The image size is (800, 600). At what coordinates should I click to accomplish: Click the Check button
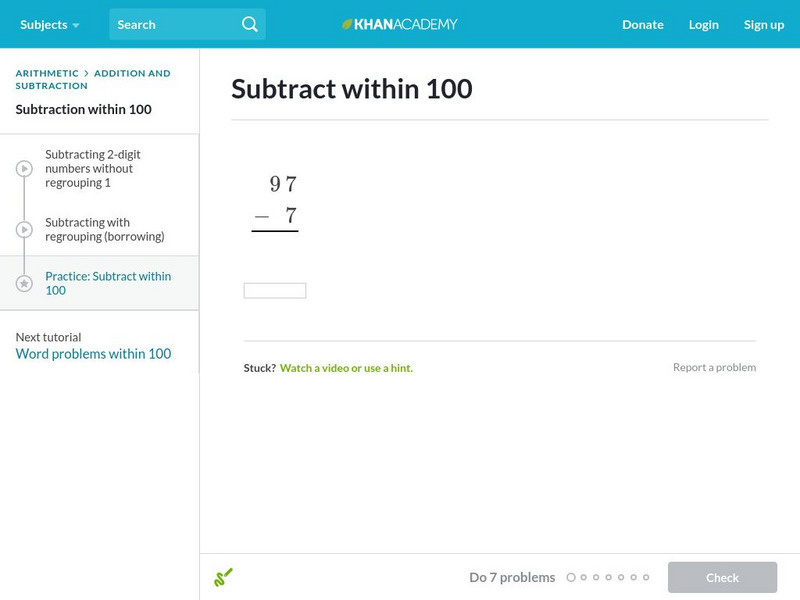722,577
